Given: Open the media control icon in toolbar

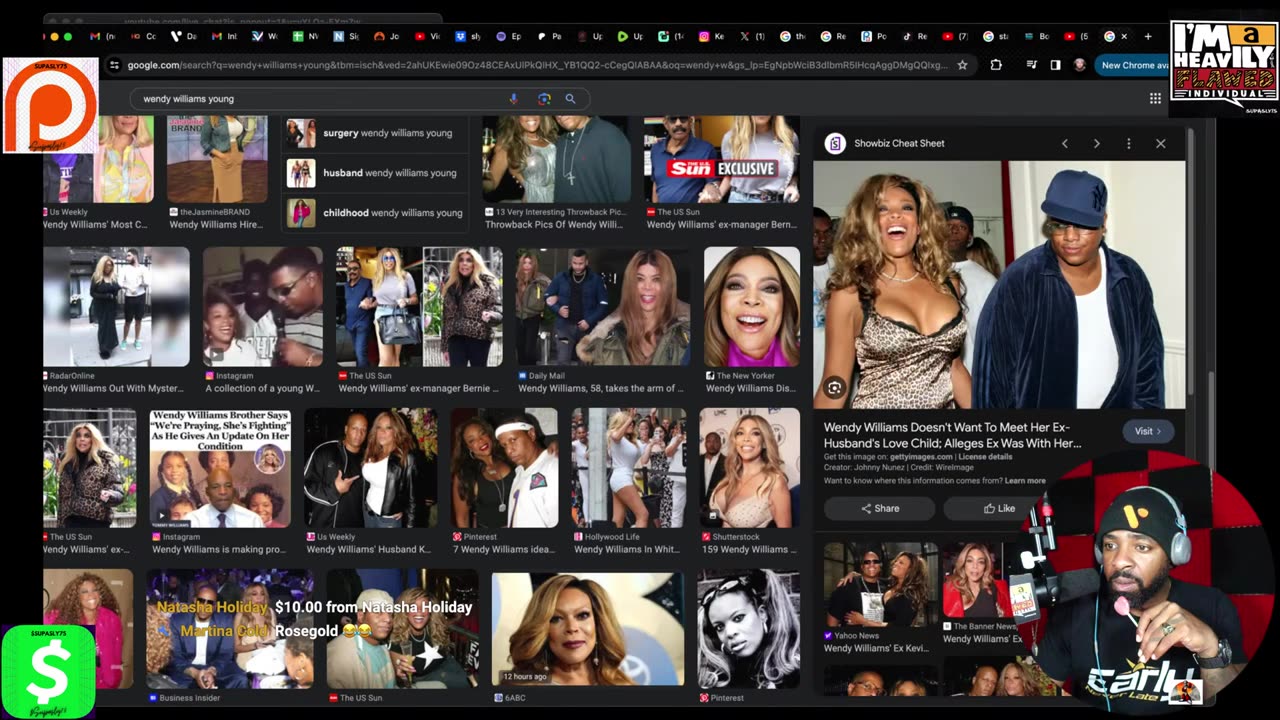Looking at the screenshot, I should tap(1031, 65).
